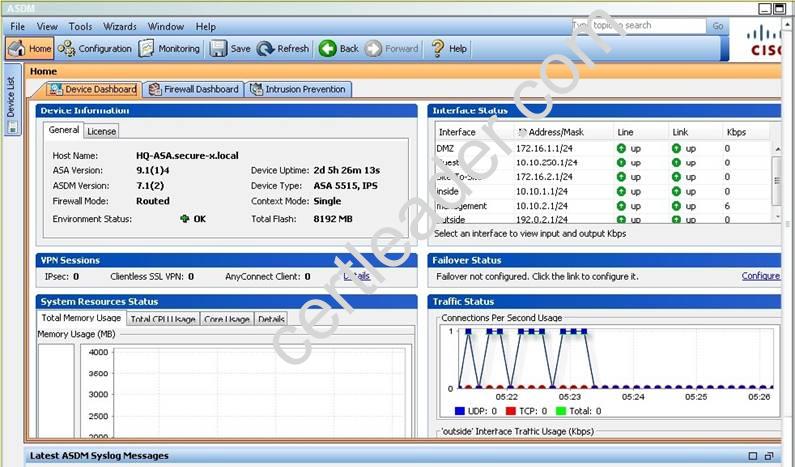Click the inside Line status up icon
The image size is (795, 467).
point(621,192)
